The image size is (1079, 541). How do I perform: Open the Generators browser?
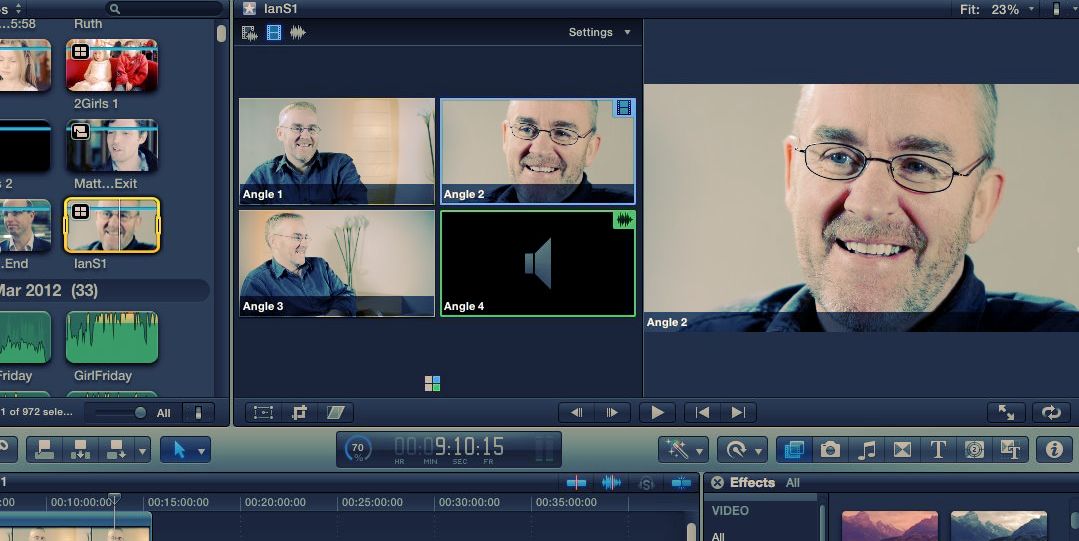[x=973, y=450]
